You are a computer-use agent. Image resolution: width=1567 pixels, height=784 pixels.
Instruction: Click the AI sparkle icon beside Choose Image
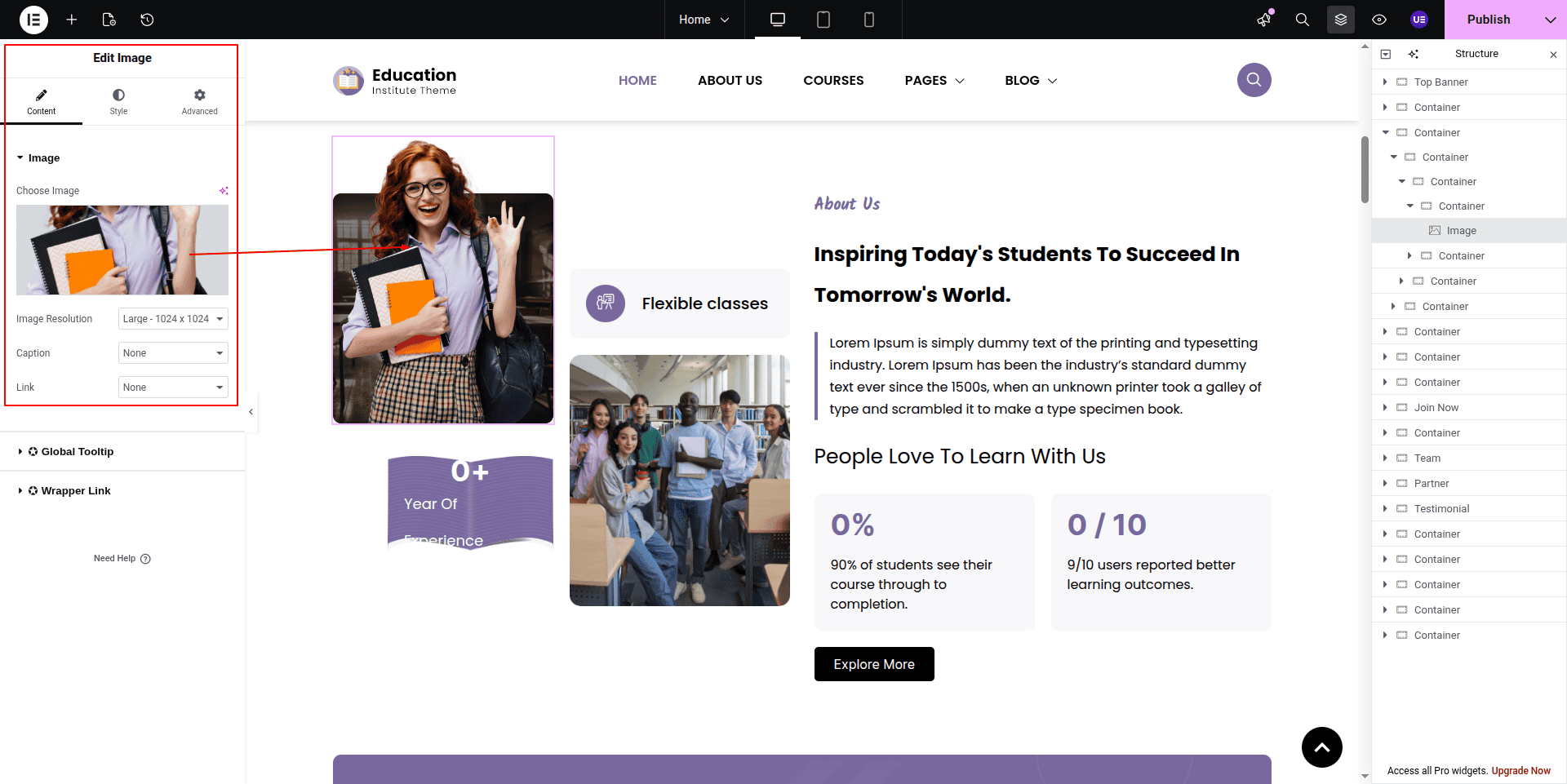(224, 191)
